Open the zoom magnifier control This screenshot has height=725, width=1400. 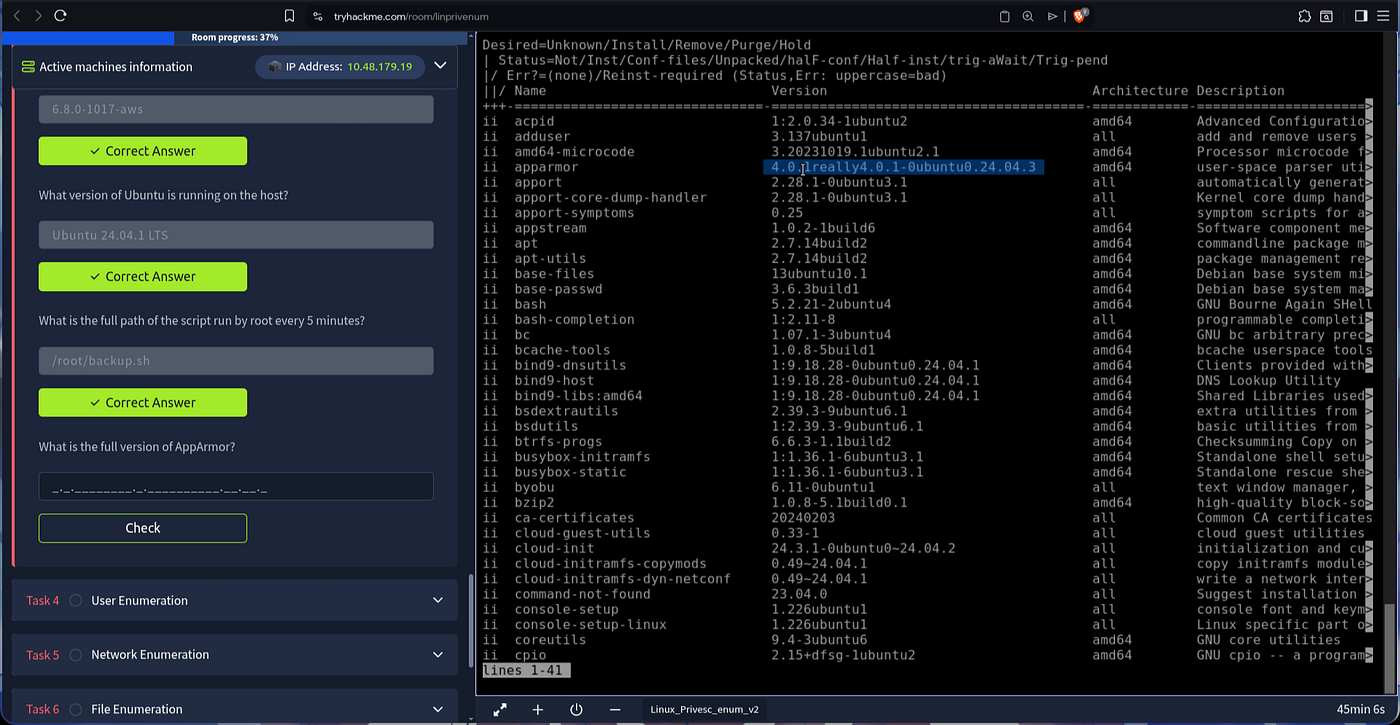tap(1028, 16)
